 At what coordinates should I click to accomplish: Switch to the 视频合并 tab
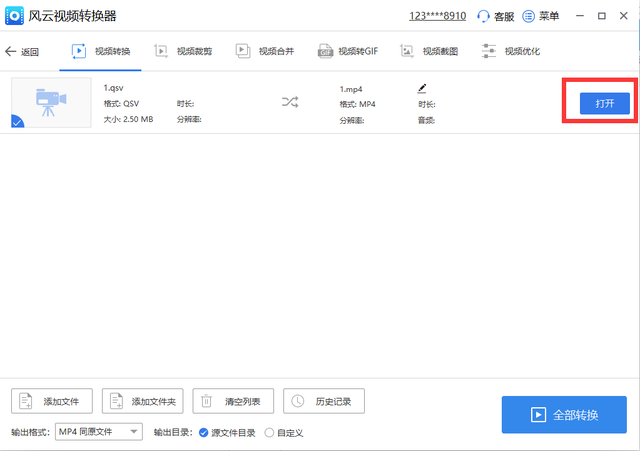[265, 51]
